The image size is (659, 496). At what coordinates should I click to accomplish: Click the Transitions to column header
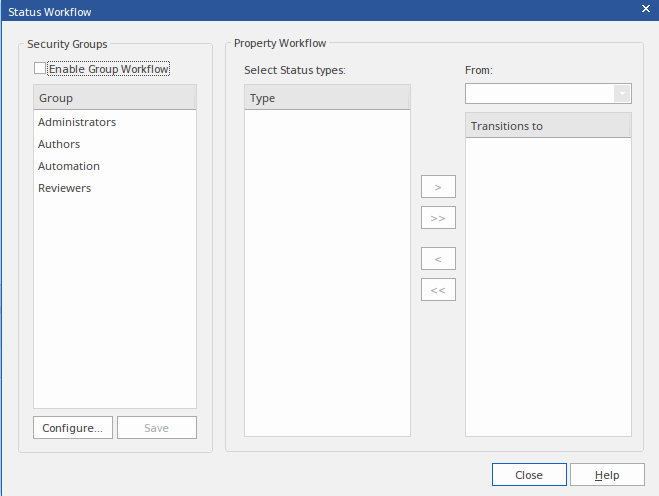pyautogui.click(x=548, y=126)
